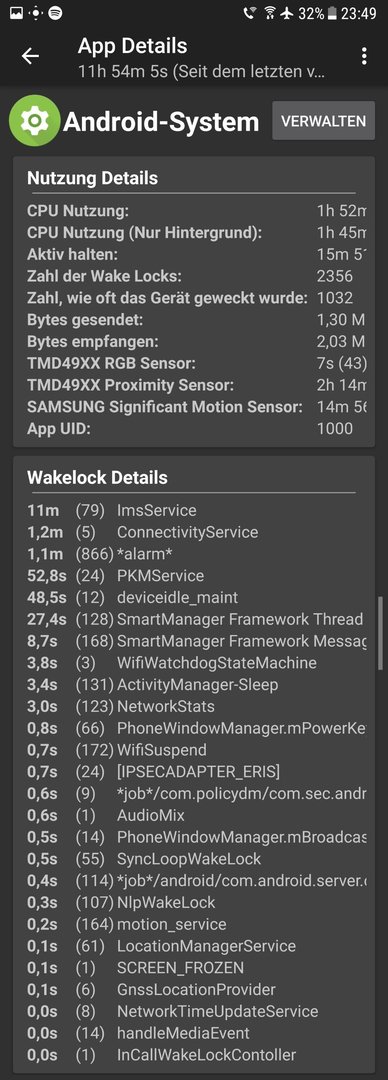This screenshot has height=1080, width=388.
Task: Open the three-dot overflow menu
Action: click(364, 56)
